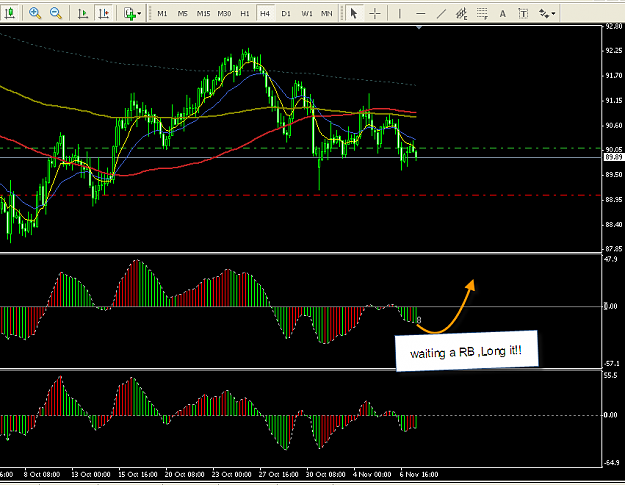Click price scale value 91.15

[613, 101]
